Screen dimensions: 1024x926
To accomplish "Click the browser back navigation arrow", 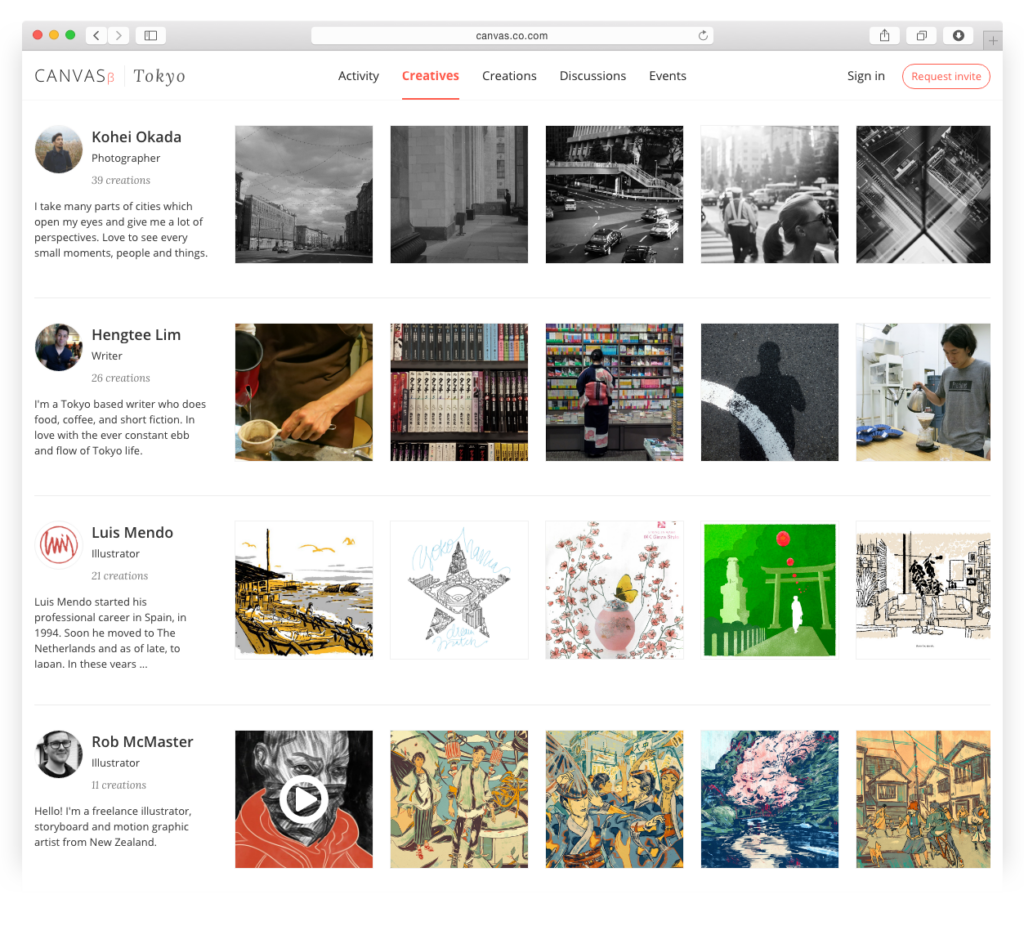I will (x=95, y=35).
